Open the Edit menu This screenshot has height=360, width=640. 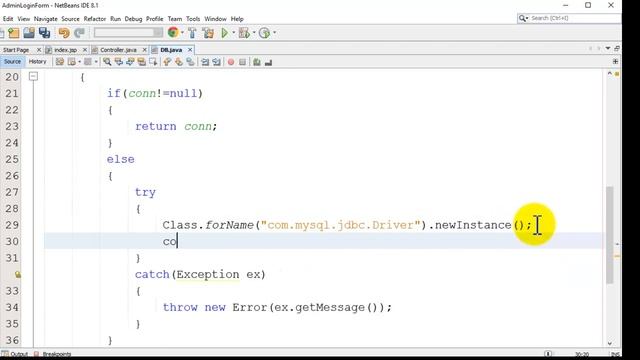(8, 19)
